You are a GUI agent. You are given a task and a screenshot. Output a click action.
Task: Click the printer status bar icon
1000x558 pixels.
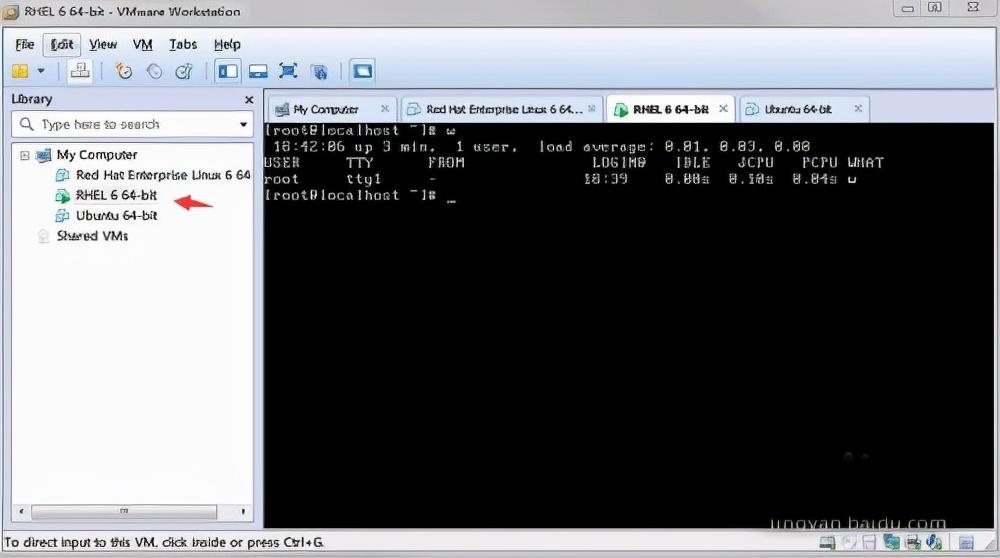tap(913, 543)
